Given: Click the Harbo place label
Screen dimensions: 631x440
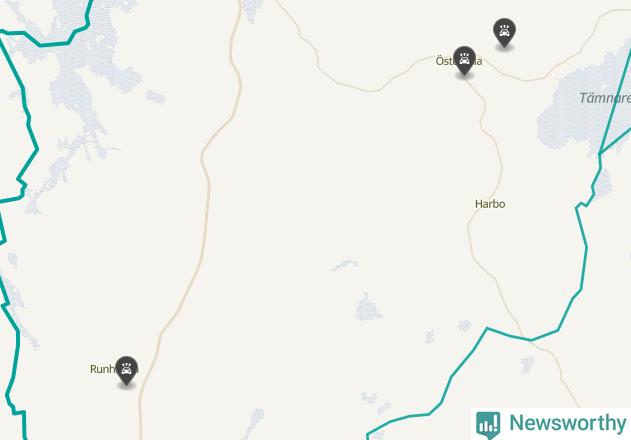Looking at the screenshot, I should (490, 204).
